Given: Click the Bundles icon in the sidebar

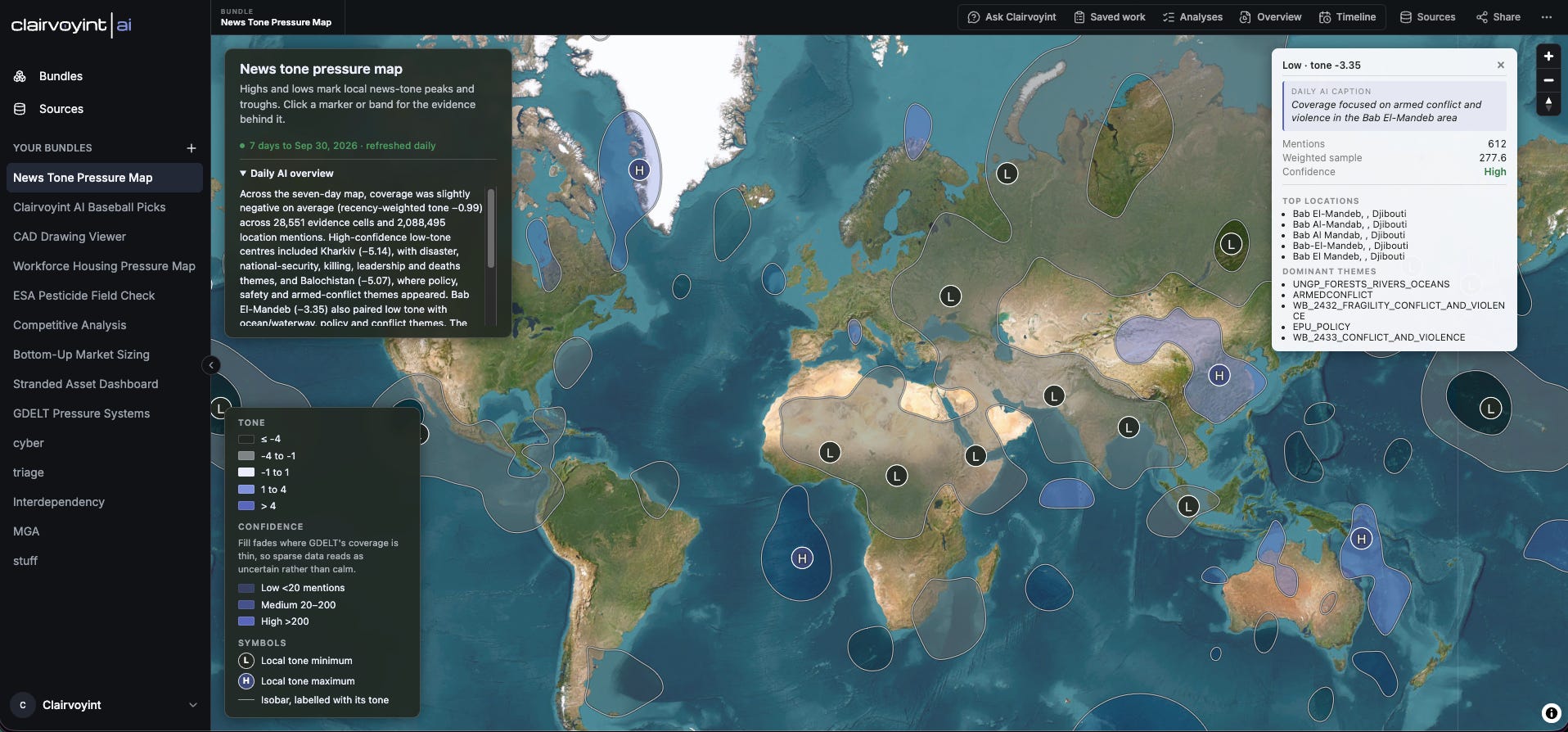Looking at the screenshot, I should (x=20, y=76).
